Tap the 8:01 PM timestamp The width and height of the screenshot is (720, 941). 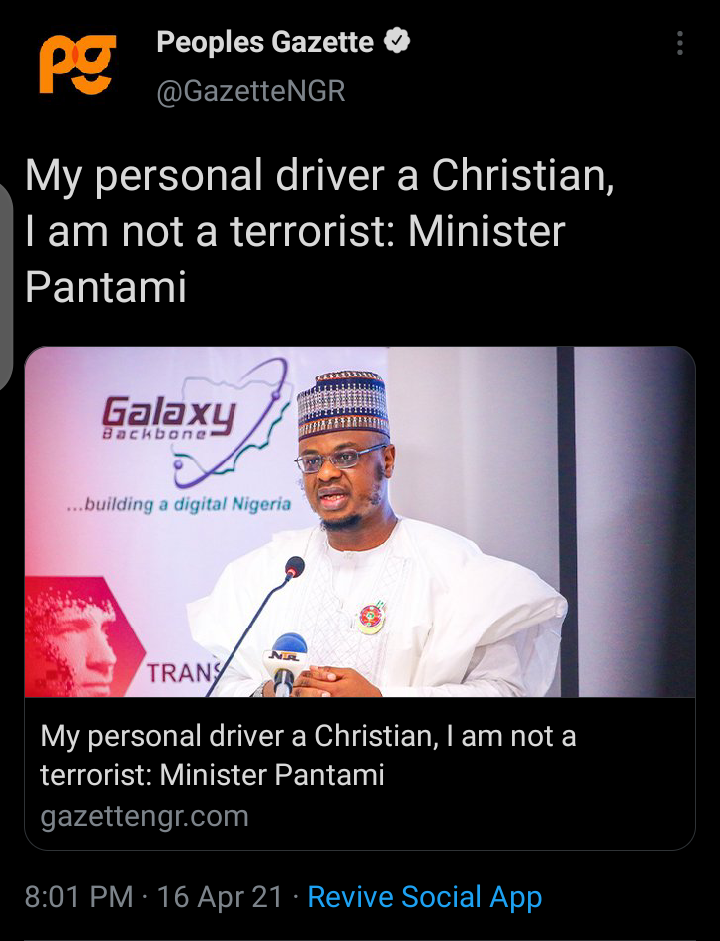(x=79, y=897)
